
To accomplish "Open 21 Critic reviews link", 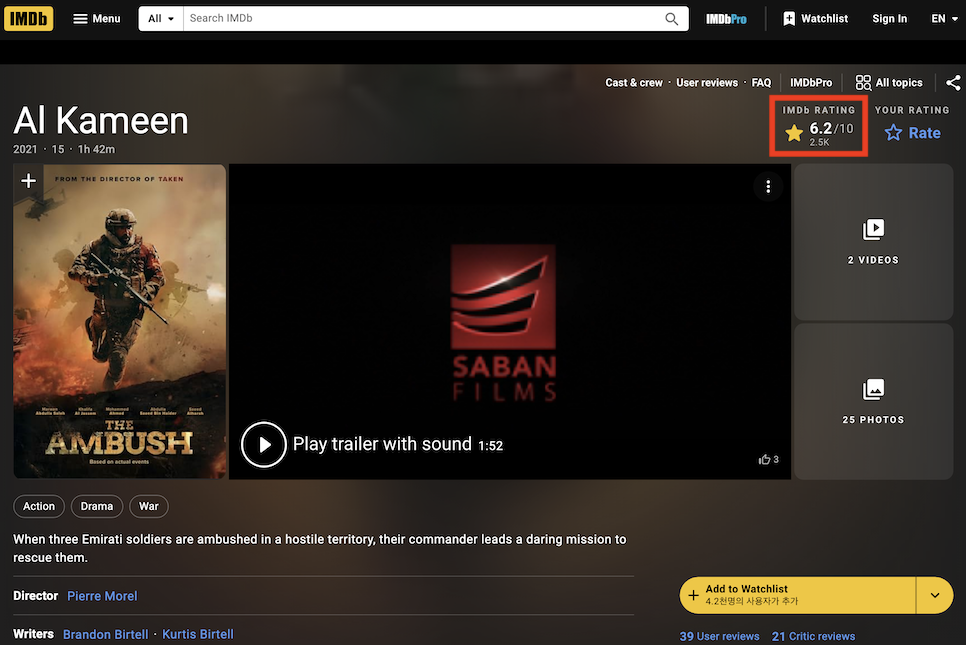I will 813,636.
